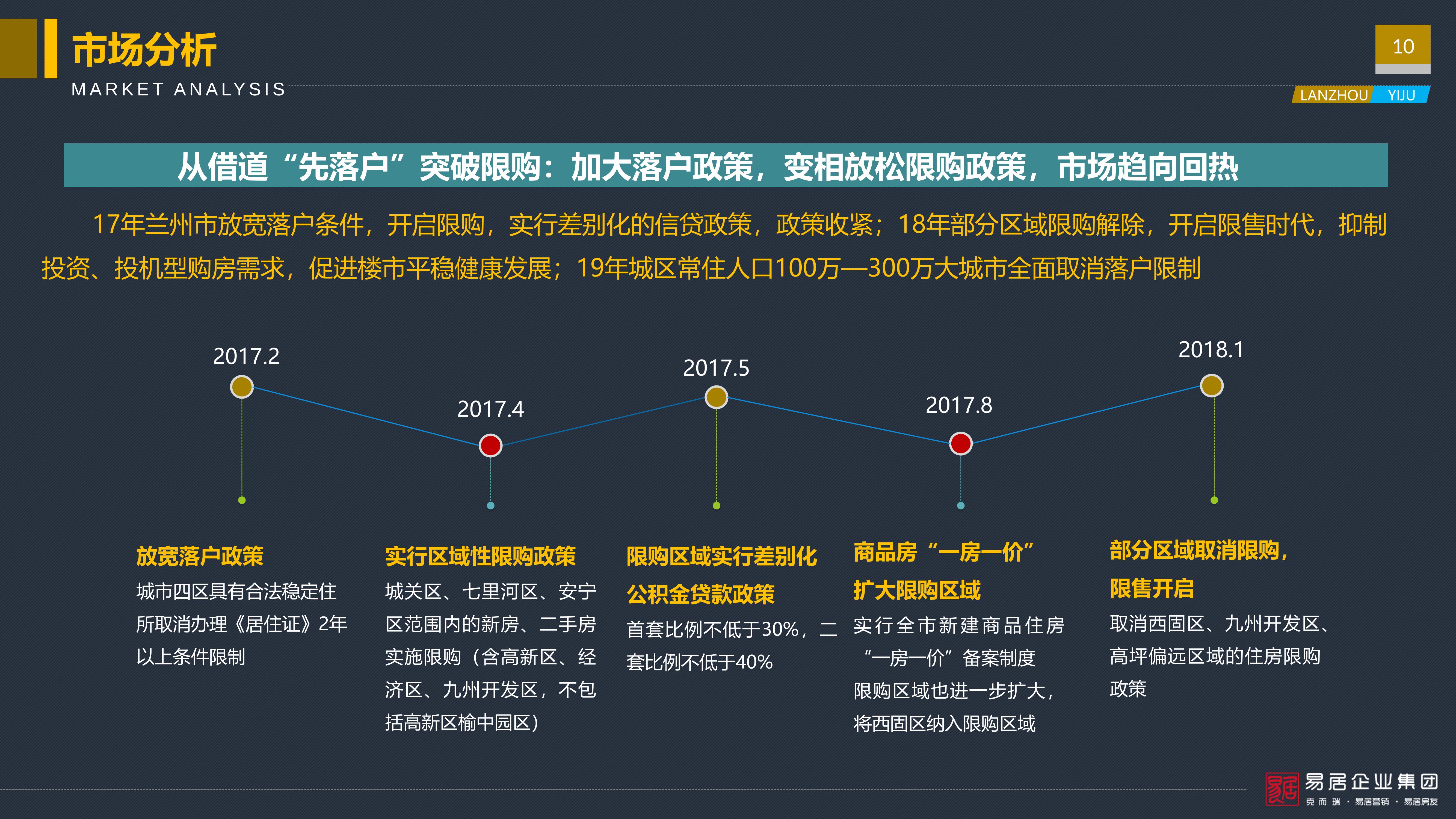Click the 克而瑞·易居营销·易居房友 tagline
This screenshot has width=1456, height=819.
pos(1372,802)
